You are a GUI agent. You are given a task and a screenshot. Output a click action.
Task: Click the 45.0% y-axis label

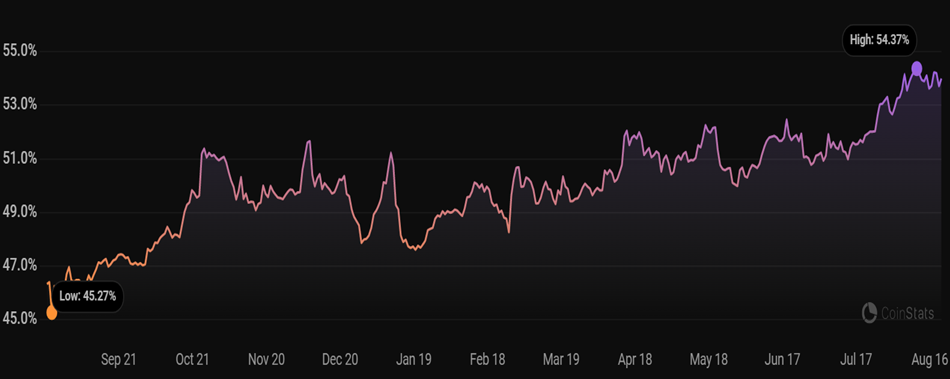pyautogui.click(x=20, y=319)
